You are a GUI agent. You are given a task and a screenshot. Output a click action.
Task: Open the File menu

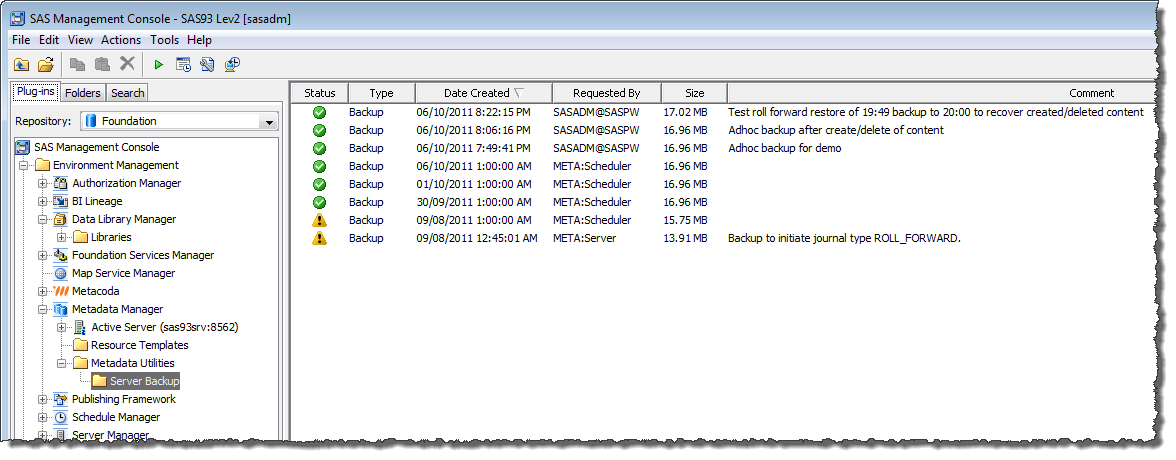[x=21, y=40]
